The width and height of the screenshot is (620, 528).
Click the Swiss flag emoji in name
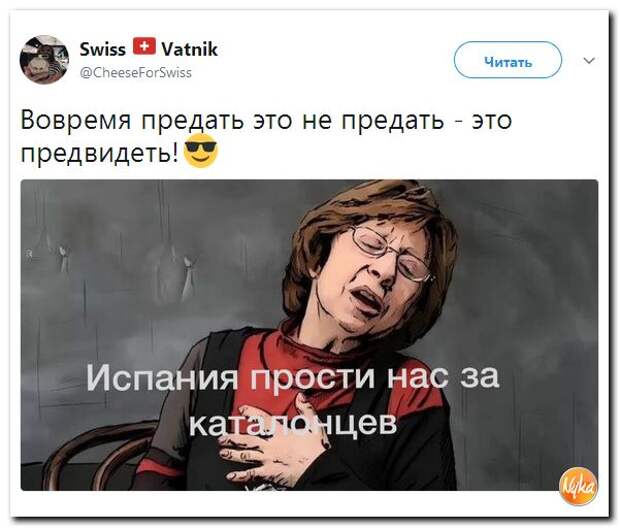click(144, 46)
